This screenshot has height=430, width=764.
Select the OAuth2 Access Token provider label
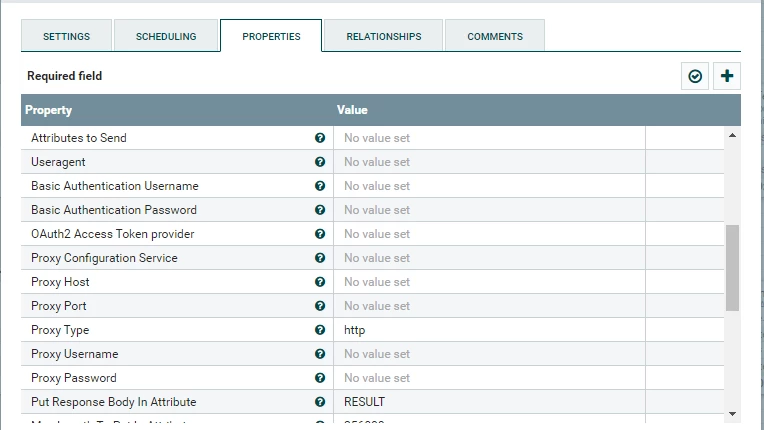click(113, 234)
